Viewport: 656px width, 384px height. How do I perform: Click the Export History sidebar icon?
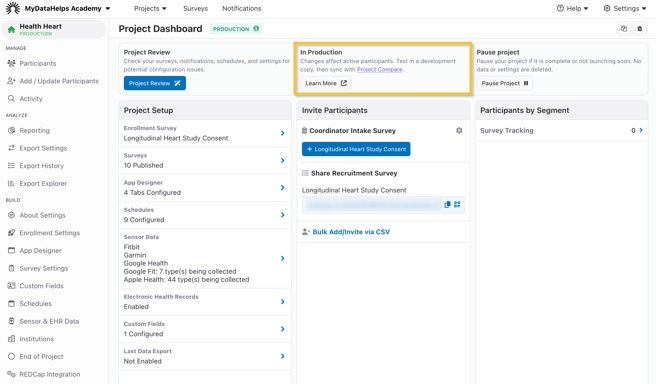point(11,165)
